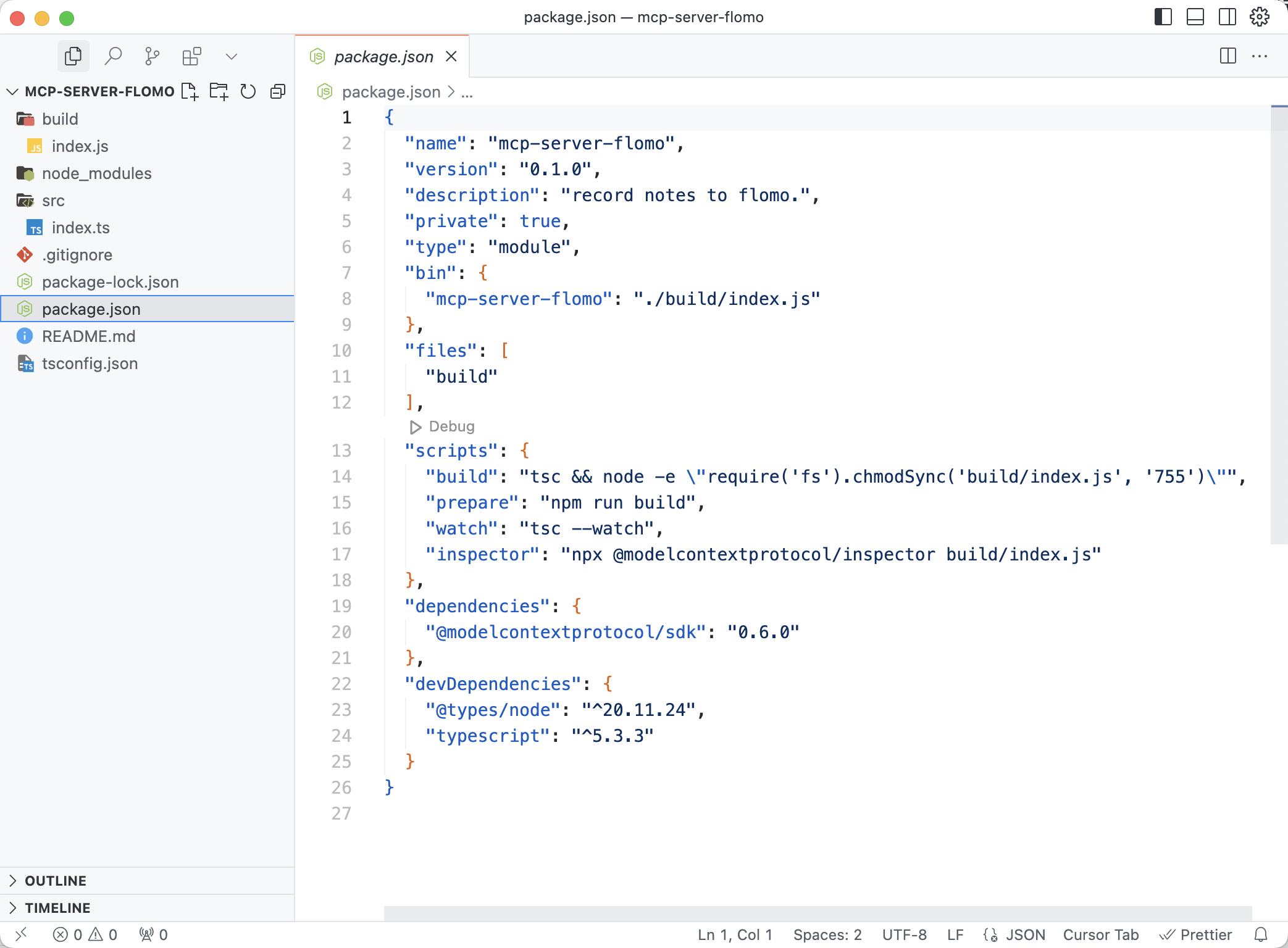Viewport: 1288px width, 948px height.
Task: Split the editor to the right
Action: (1227, 56)
